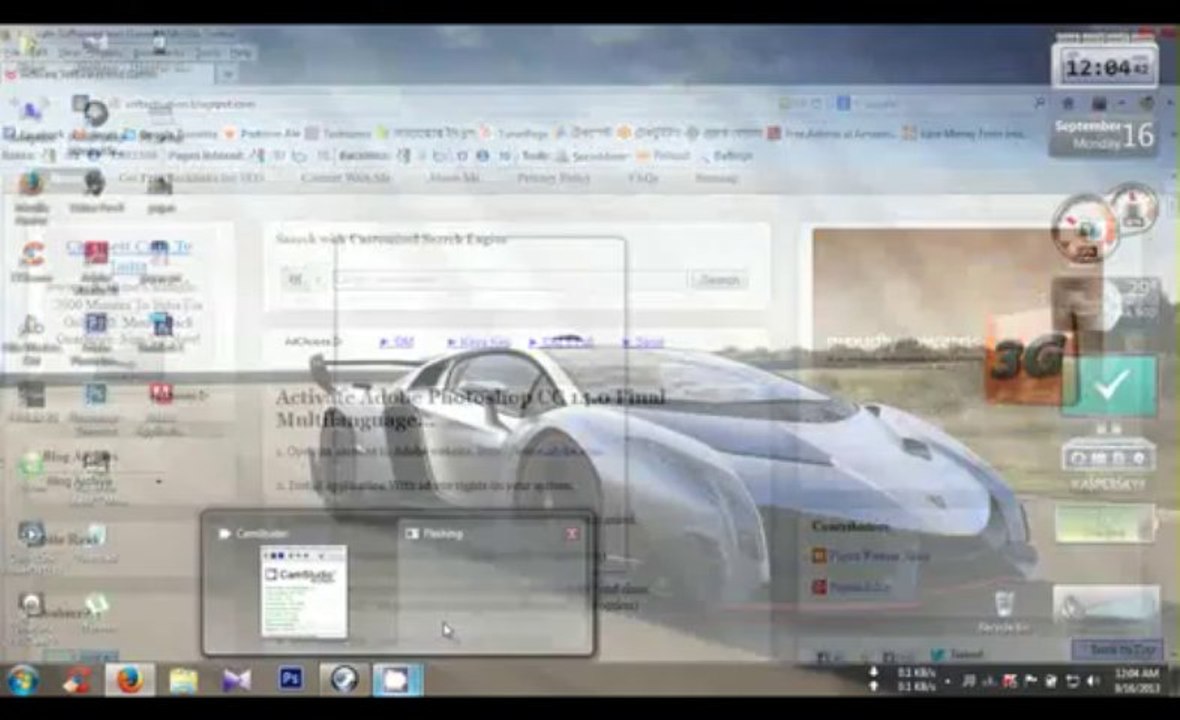Click the volume speaker tray icon

click(1093, 681)
